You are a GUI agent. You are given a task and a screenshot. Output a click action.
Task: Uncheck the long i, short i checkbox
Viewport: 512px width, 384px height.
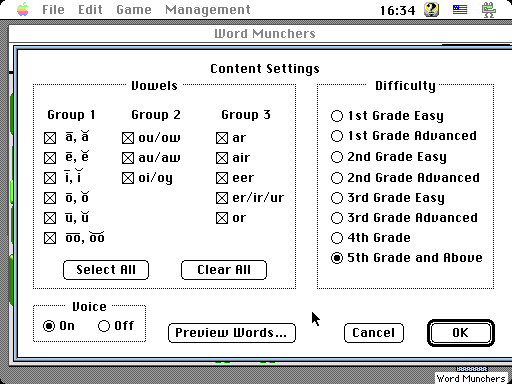[50, 178]
